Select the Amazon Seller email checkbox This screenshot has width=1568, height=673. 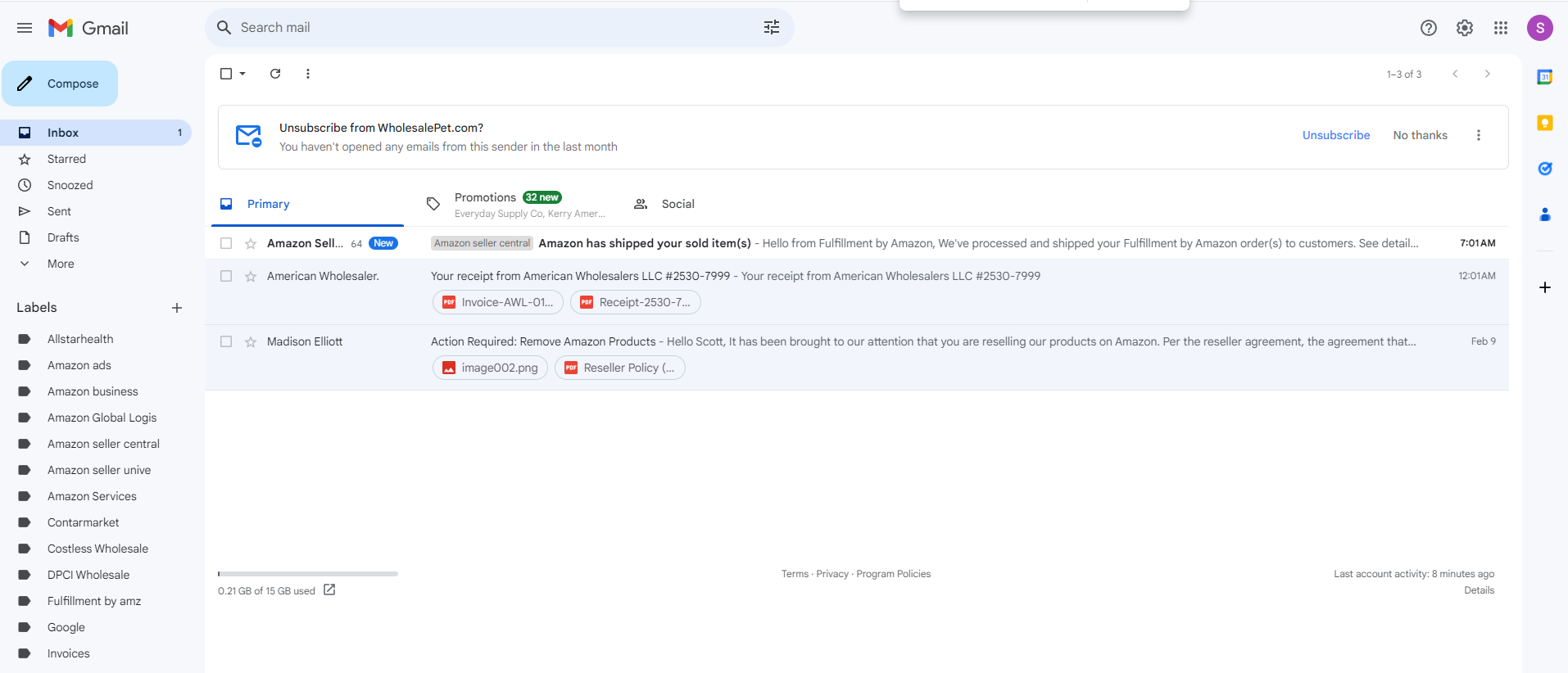[226, 243]
